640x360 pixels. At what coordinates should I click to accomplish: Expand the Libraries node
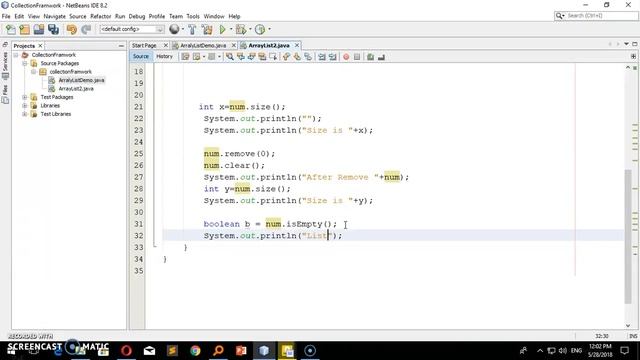[x=25, y=106]
